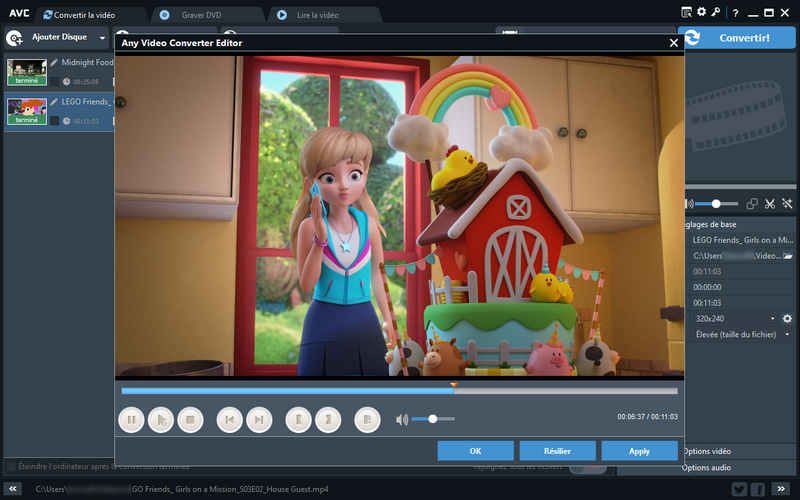Click the status bar file path
This screenshot has width=800, height=500.
182,489
